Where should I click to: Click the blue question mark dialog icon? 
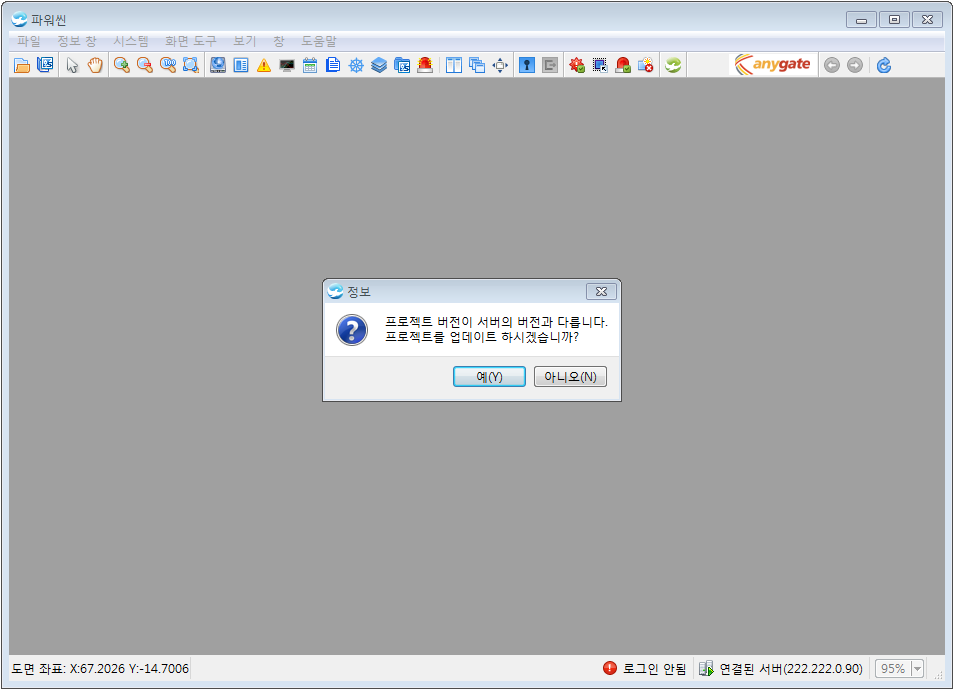(352, 330)
